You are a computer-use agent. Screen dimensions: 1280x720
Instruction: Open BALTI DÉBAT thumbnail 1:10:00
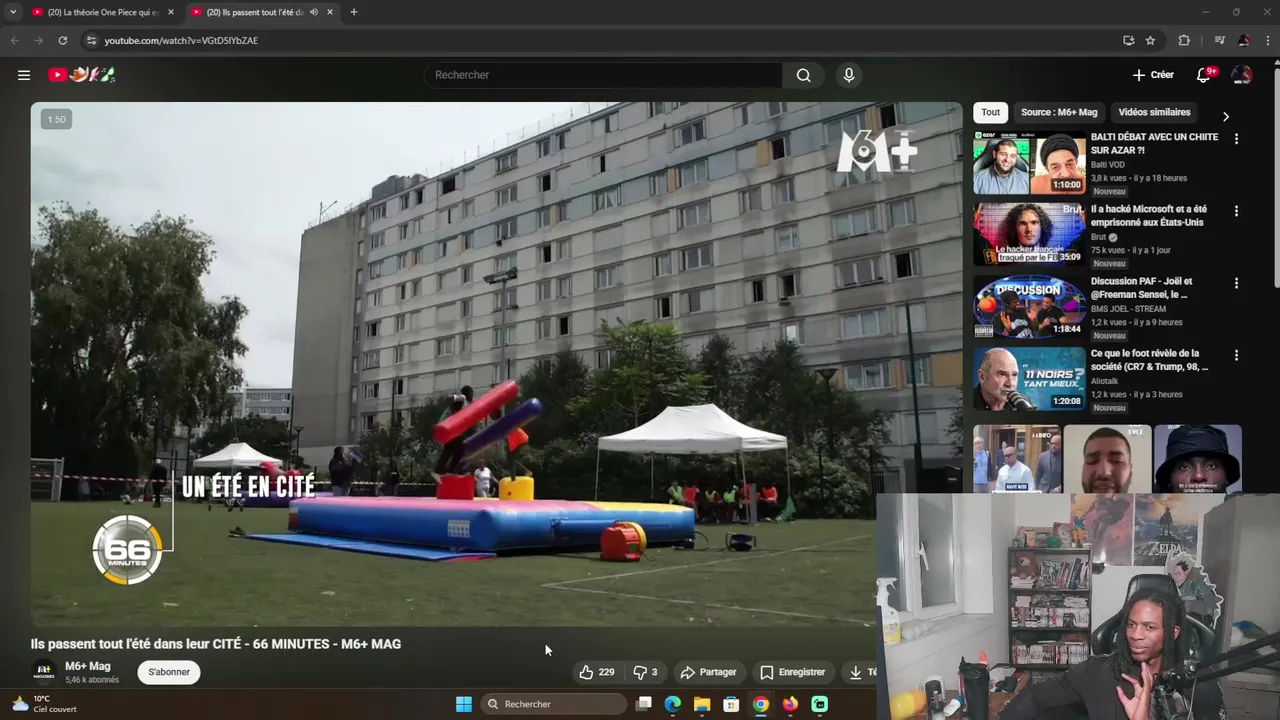pyautogui.click(x=1029, y=163)
